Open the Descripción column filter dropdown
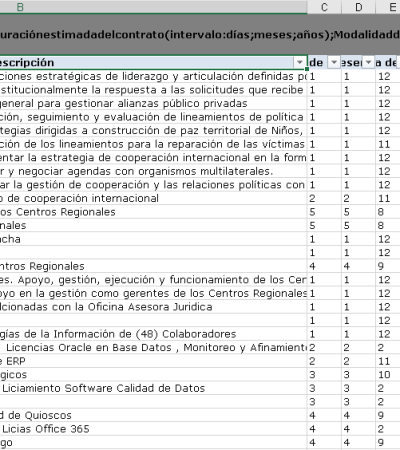Image resolution: width=400 pixels, height=450 pixels. (x=299, y=62)
